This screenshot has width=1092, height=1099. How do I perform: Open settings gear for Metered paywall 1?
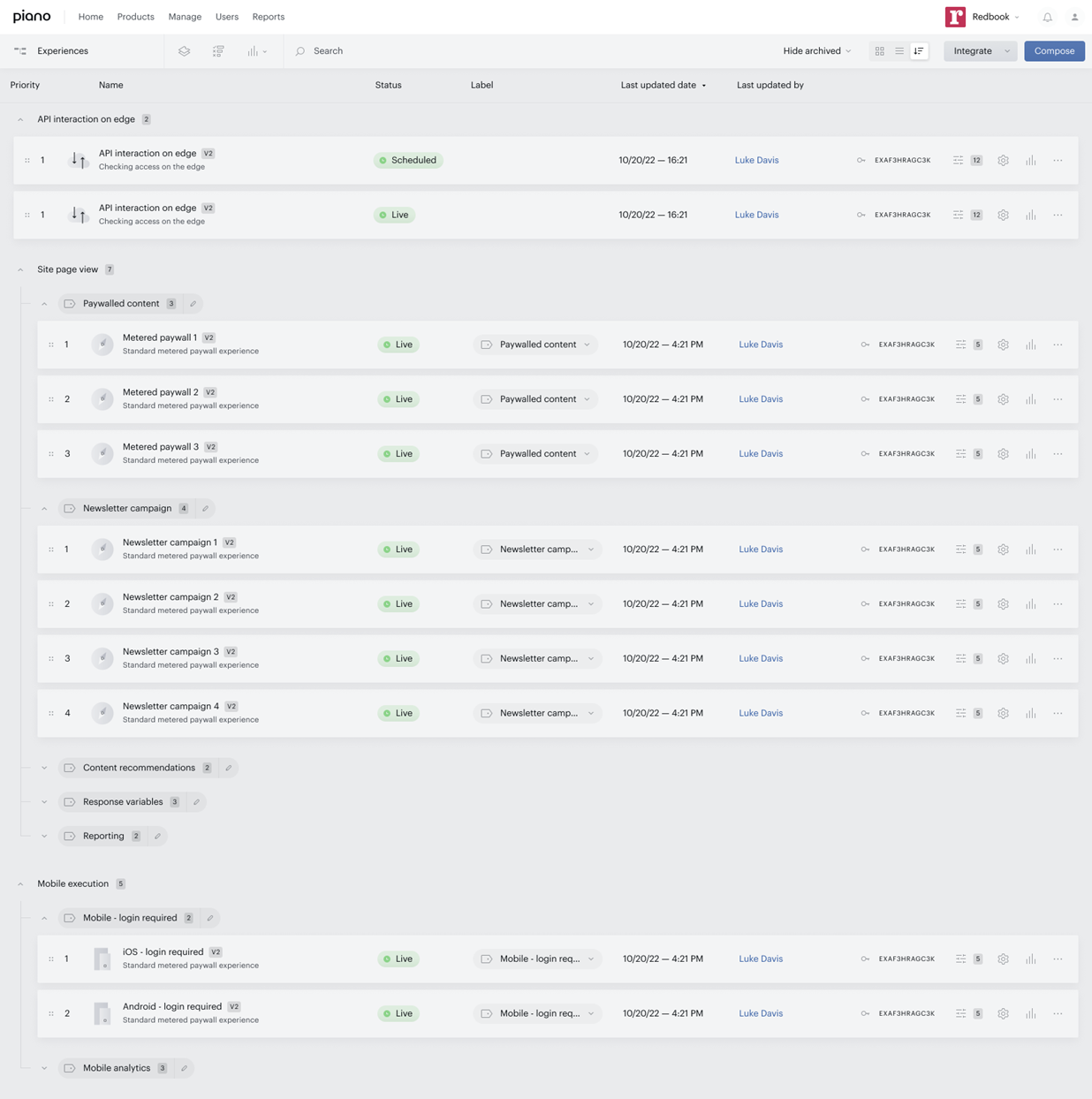pos(1003,345)
